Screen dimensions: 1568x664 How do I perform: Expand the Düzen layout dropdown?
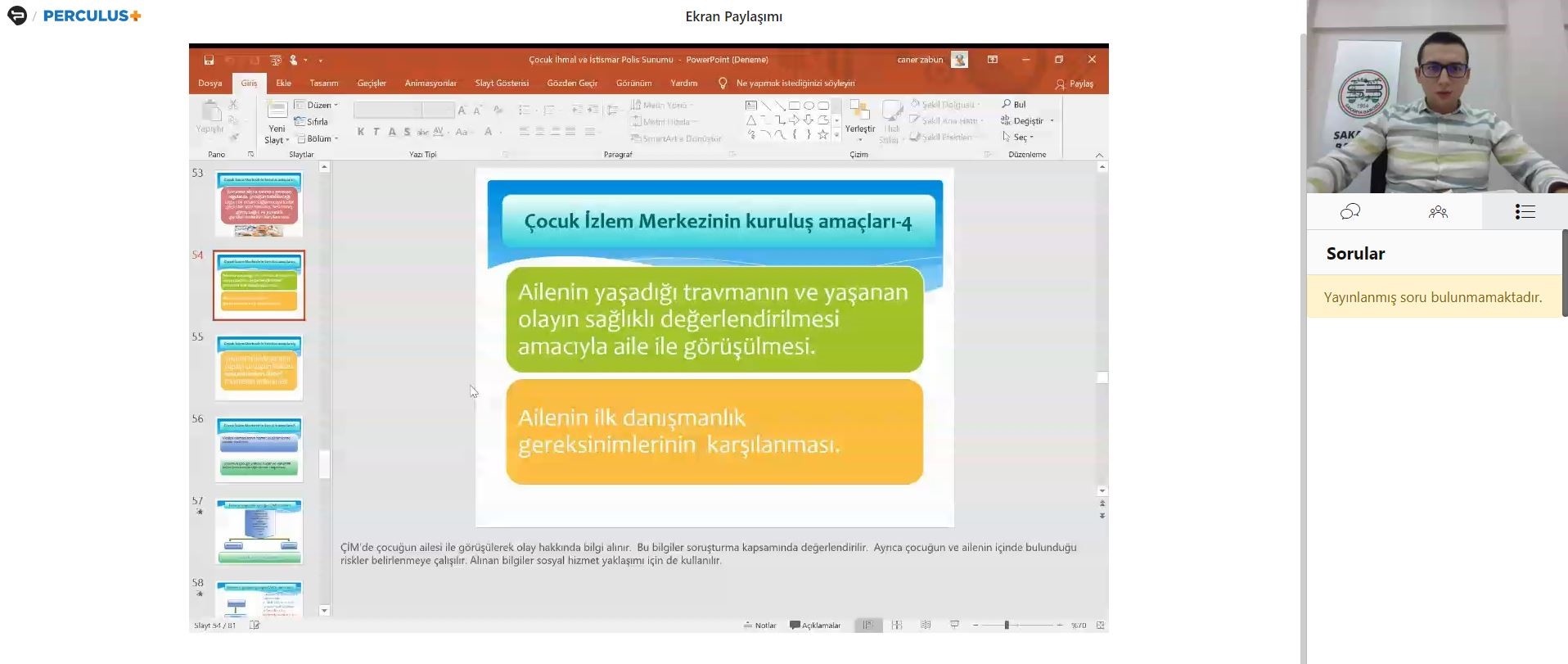[x=317, y=106]
